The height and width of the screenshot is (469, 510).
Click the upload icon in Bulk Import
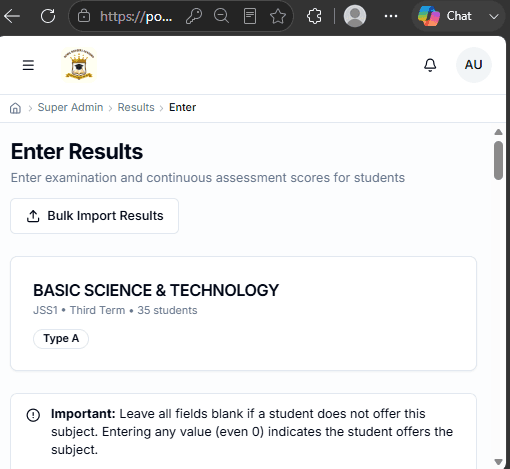(33, 216)
